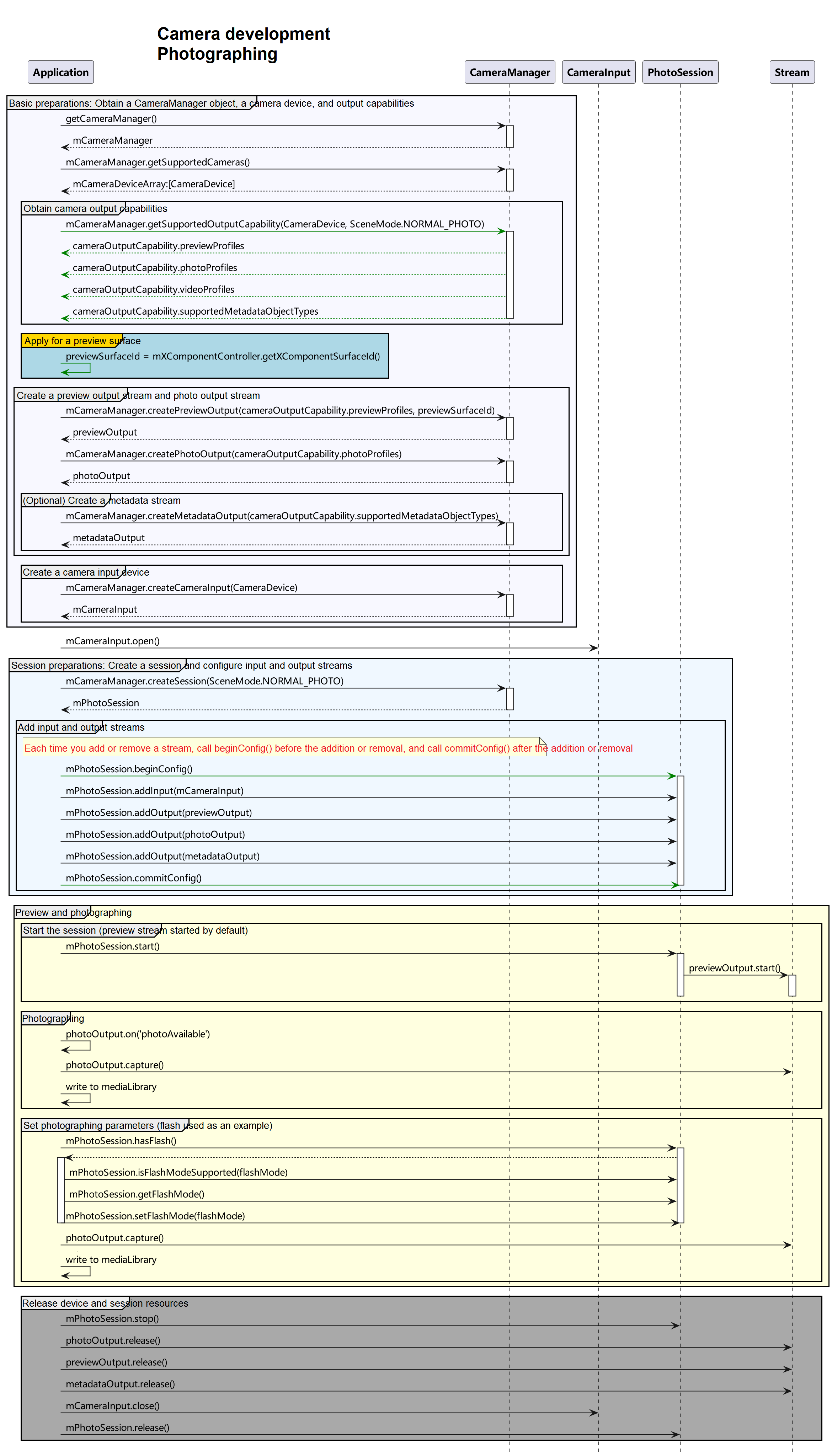Click the Camera development Photographing title
Viewport: 832px width, 1456px height.
(x=244, y=43)
